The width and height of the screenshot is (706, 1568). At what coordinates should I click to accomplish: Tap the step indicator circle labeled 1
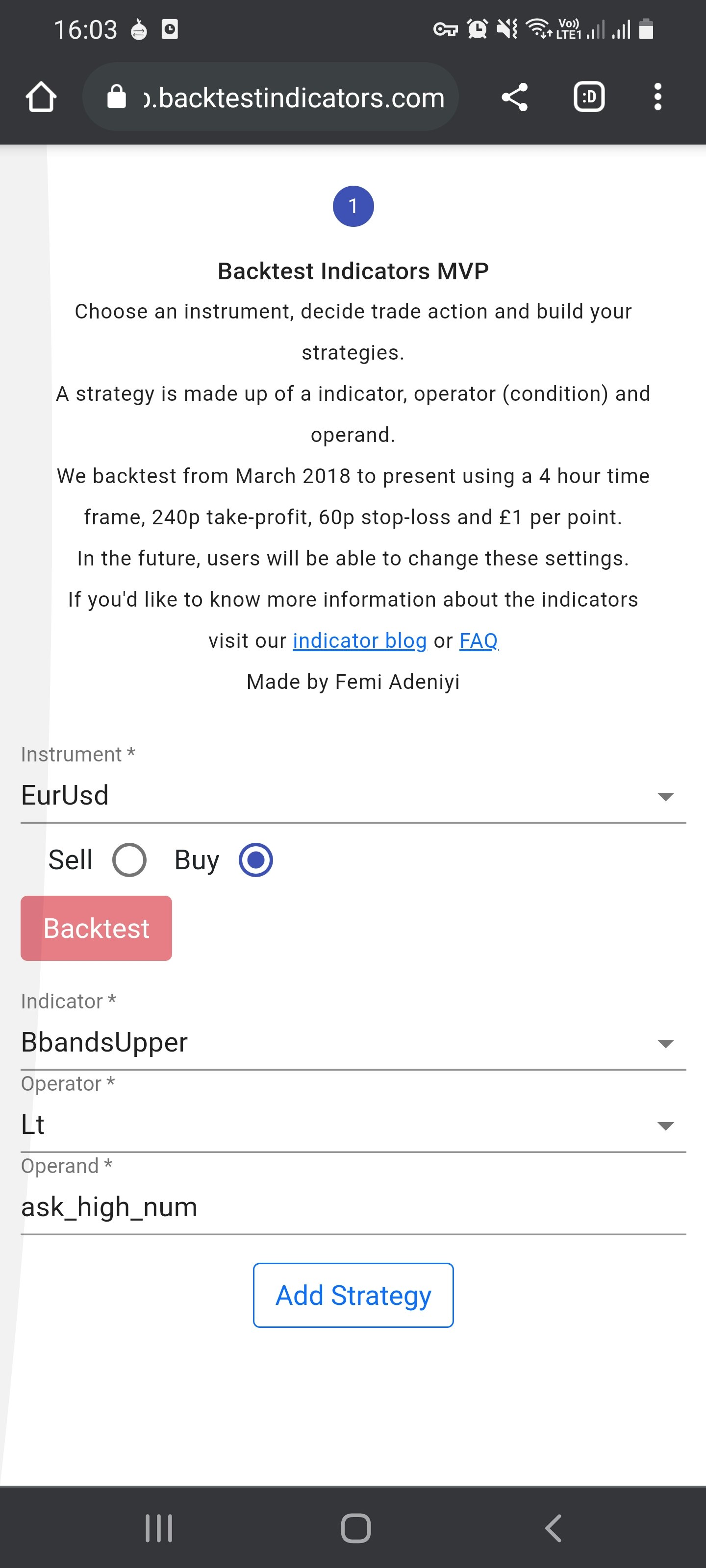(x=354, y=206)
